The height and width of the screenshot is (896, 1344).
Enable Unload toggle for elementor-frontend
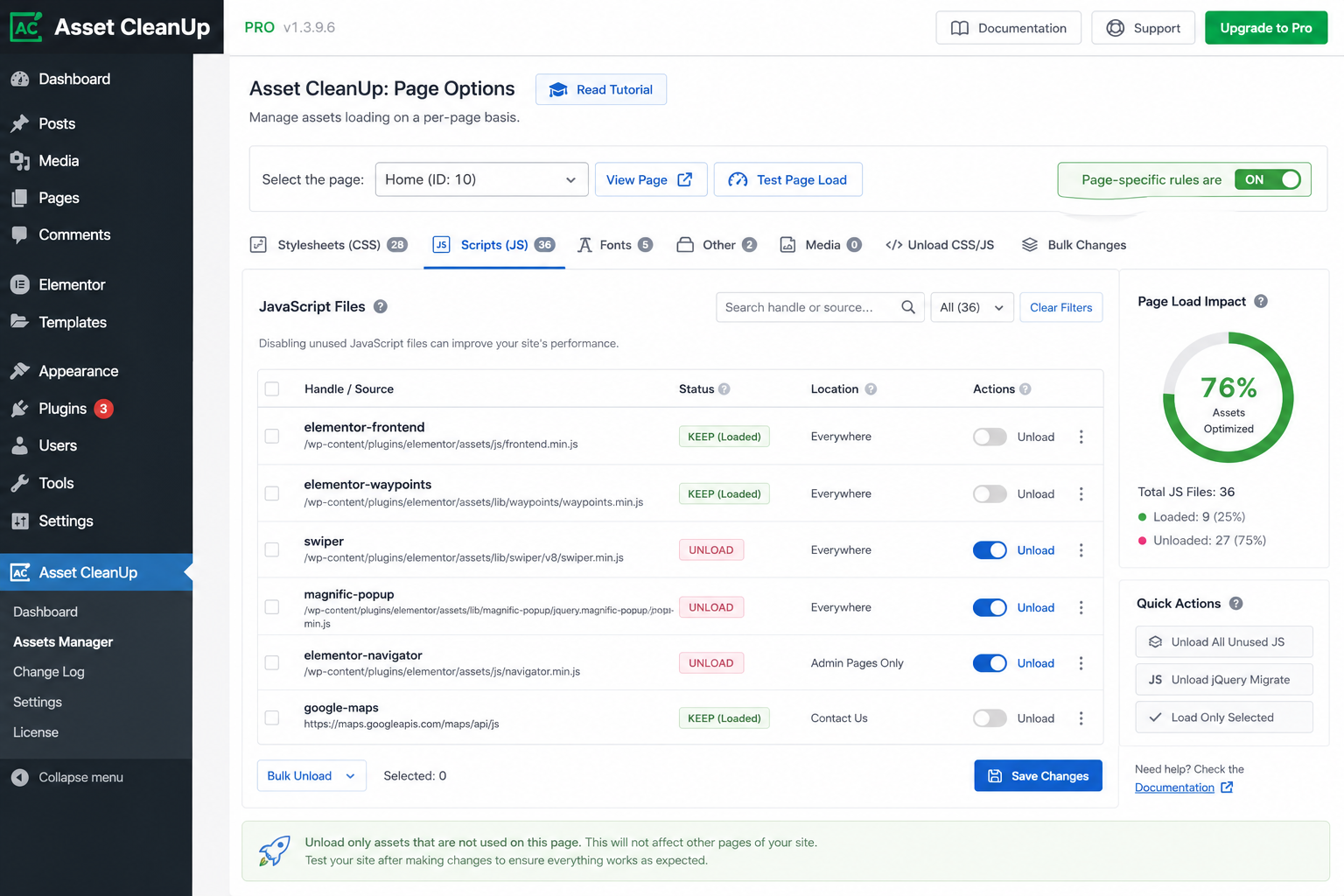tap(990, 437)
